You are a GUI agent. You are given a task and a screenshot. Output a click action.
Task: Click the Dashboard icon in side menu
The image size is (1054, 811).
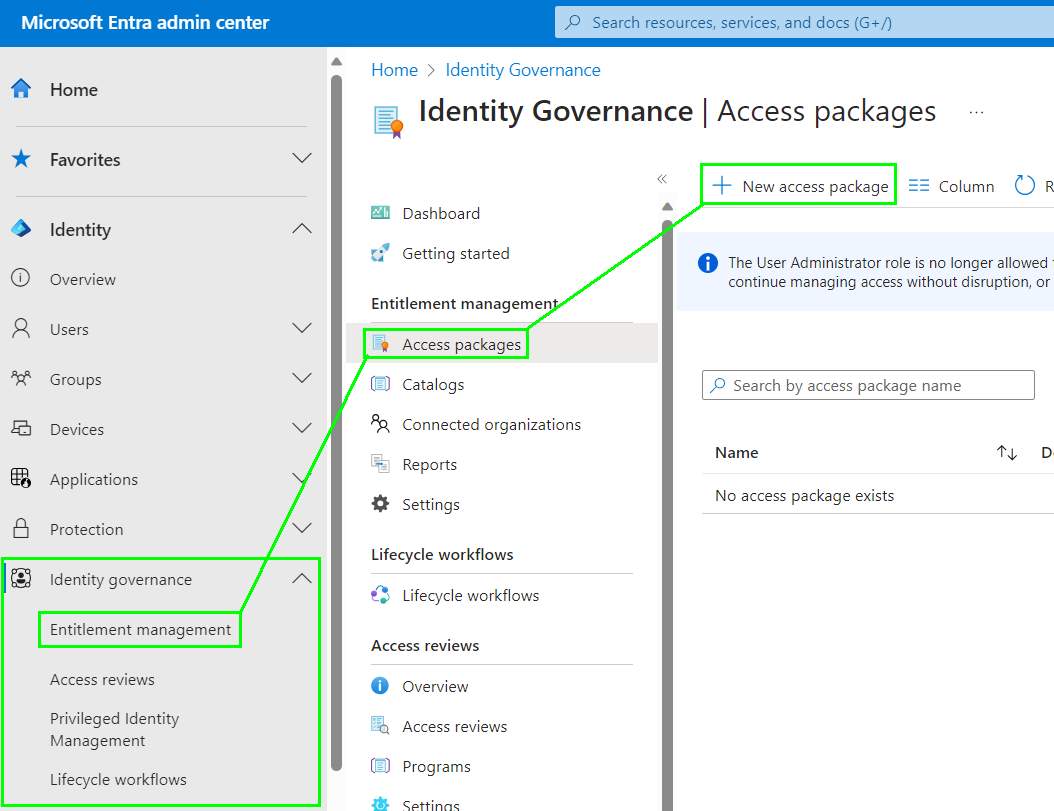(380, 213)
